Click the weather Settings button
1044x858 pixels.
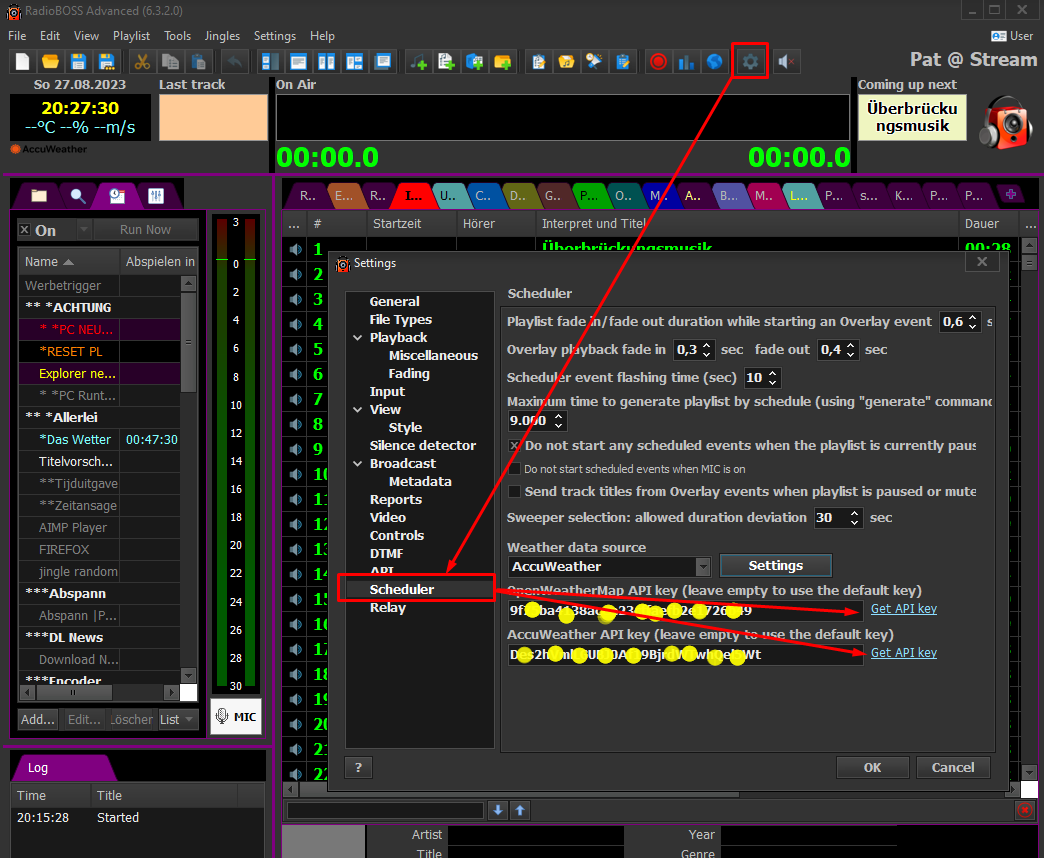click(x=775, y=566)
